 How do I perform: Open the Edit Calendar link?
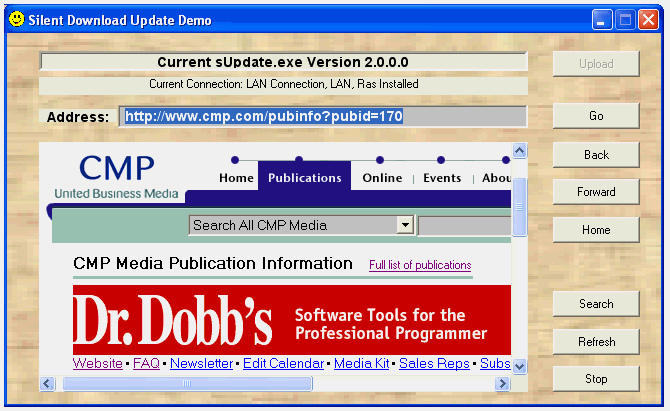tap(284, 363)
